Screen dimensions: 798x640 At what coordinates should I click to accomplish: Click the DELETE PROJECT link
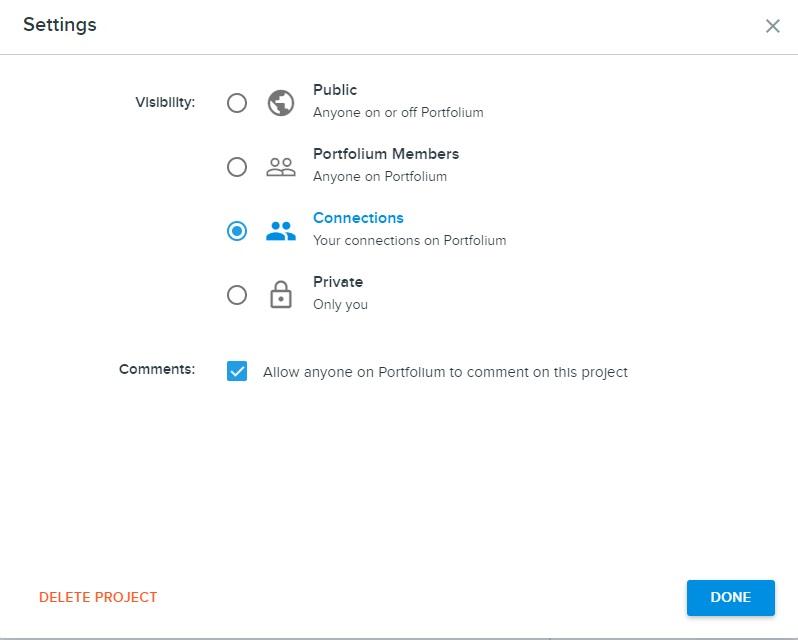pos(98,597)
